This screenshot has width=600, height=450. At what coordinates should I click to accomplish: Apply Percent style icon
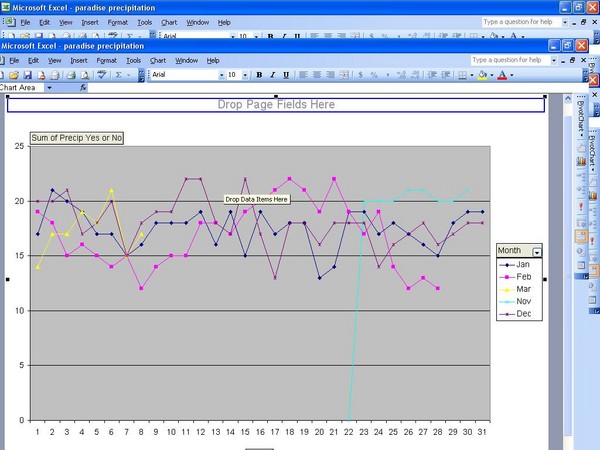374,75
